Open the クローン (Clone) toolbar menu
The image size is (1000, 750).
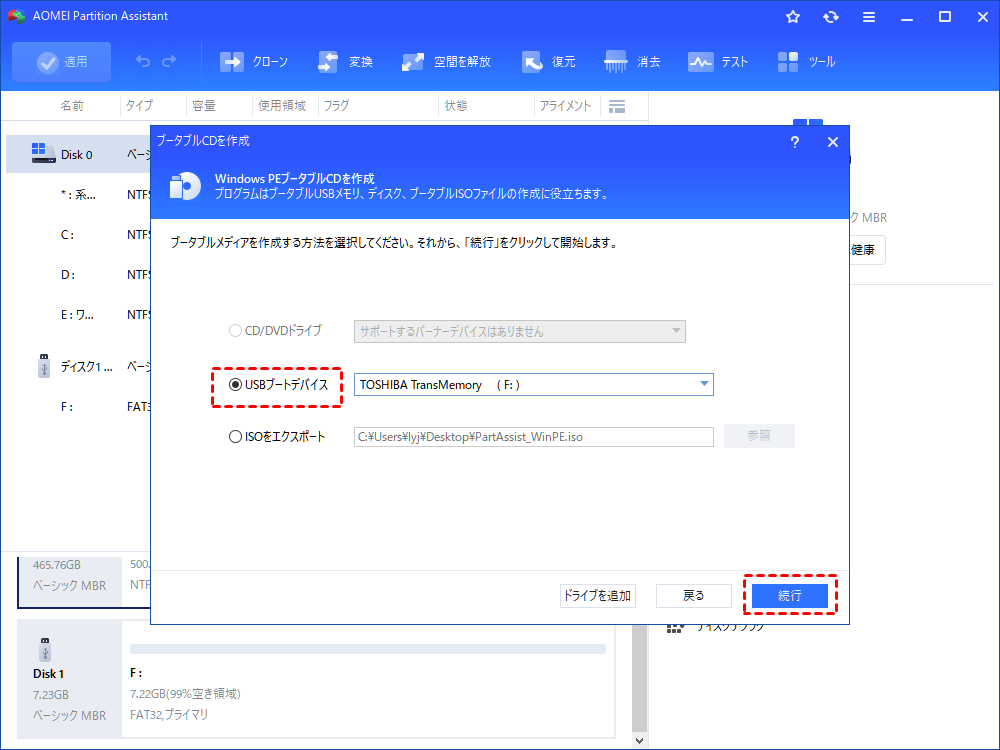coord(254,62)
